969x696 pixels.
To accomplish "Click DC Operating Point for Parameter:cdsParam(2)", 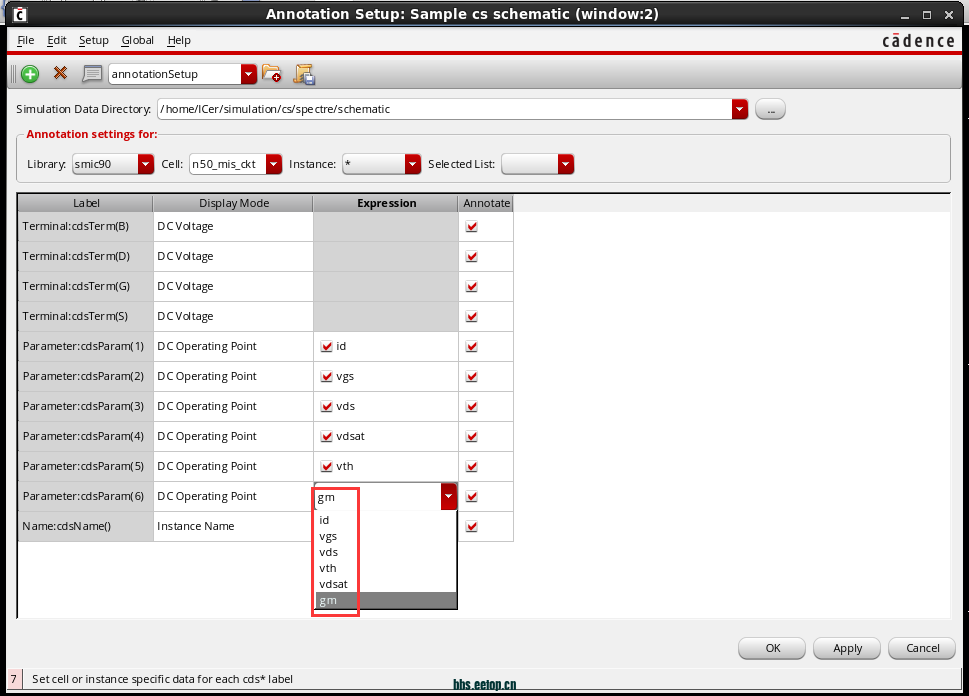I will point(234,376).
